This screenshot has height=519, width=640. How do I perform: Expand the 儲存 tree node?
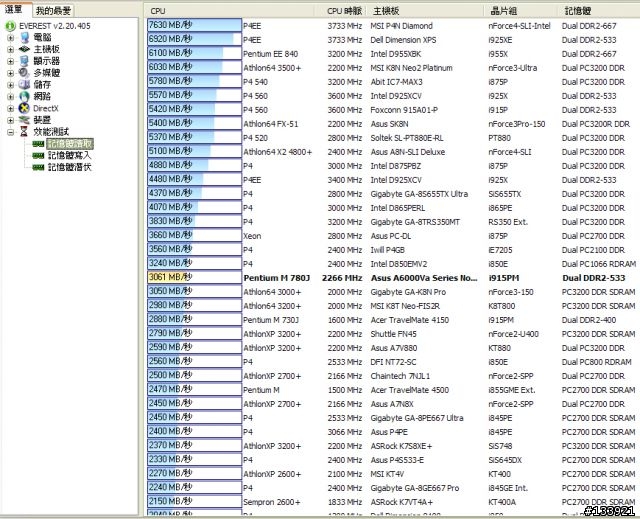pos(10,85)
